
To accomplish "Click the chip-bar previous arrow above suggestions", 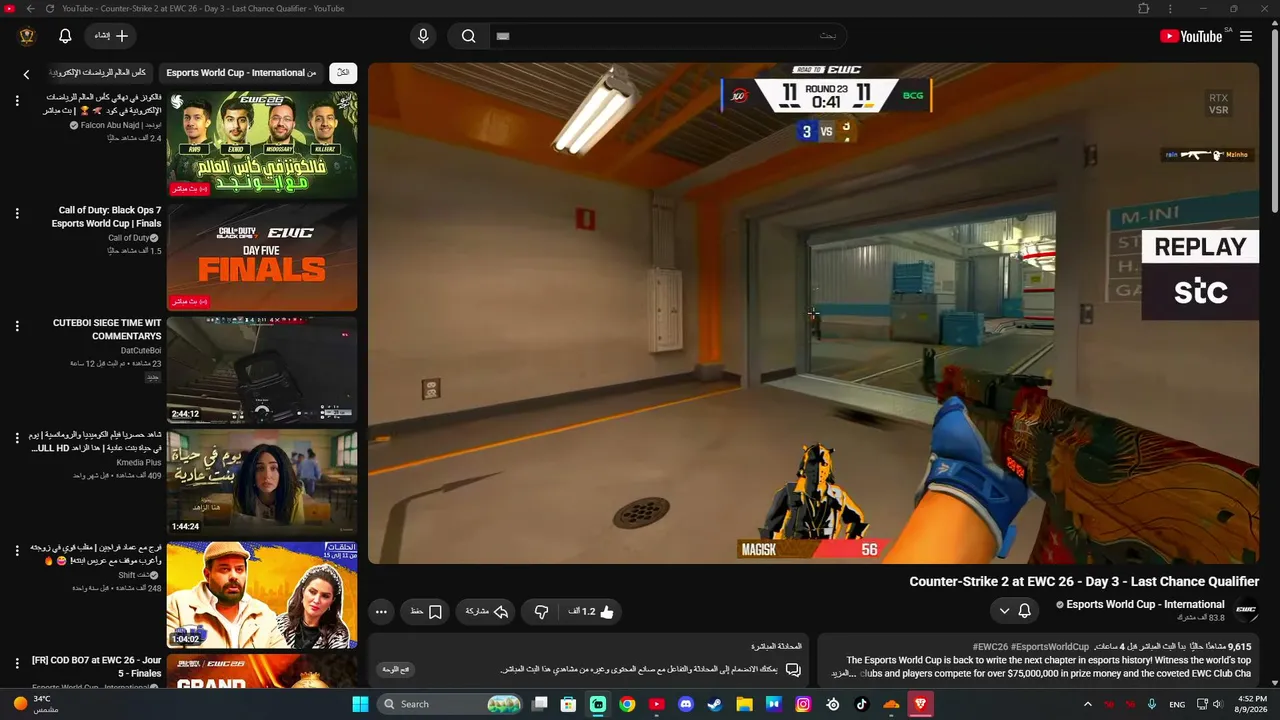I will coord(27,73).
